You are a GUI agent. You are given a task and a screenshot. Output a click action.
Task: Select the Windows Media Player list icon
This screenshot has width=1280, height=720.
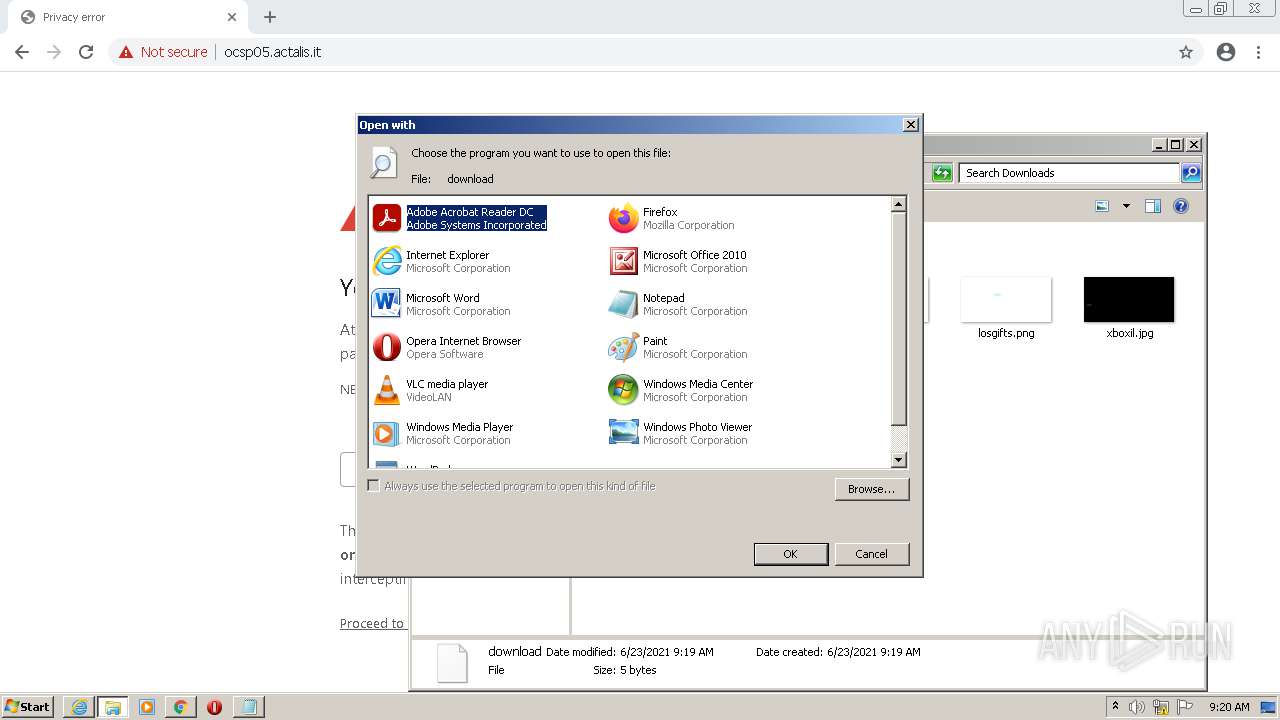pyautogui.click(x=387, y=433)
